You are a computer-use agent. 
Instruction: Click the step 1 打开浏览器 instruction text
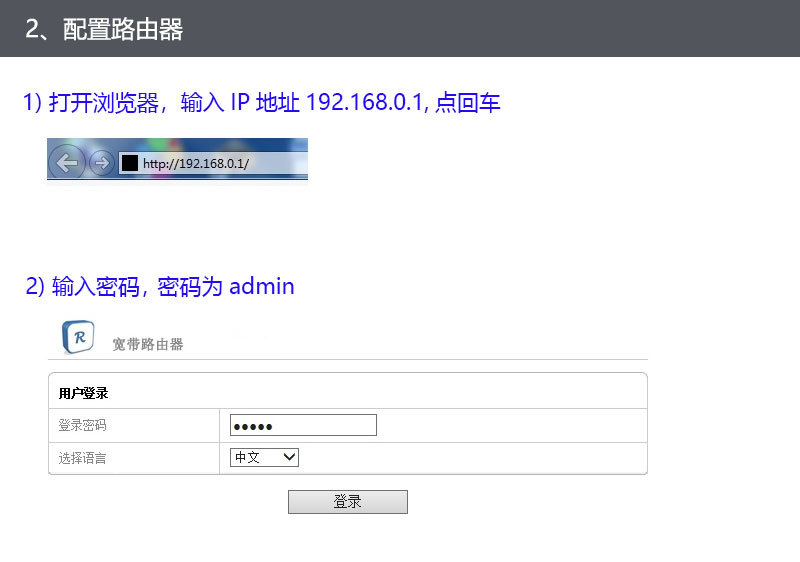tap(100, 103)
